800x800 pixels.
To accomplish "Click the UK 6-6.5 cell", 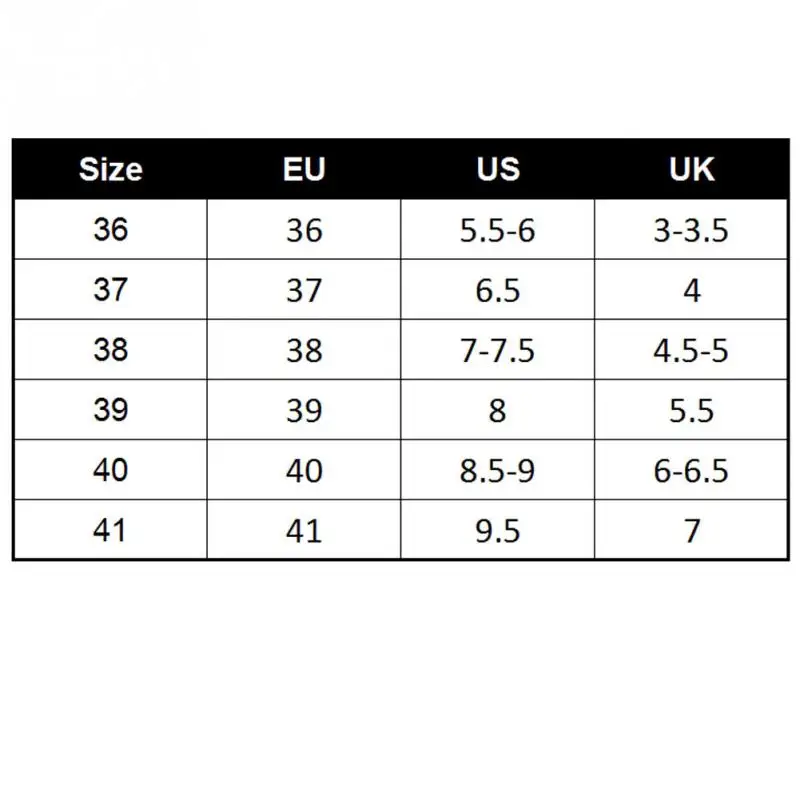I will click(x=691, y=470).
